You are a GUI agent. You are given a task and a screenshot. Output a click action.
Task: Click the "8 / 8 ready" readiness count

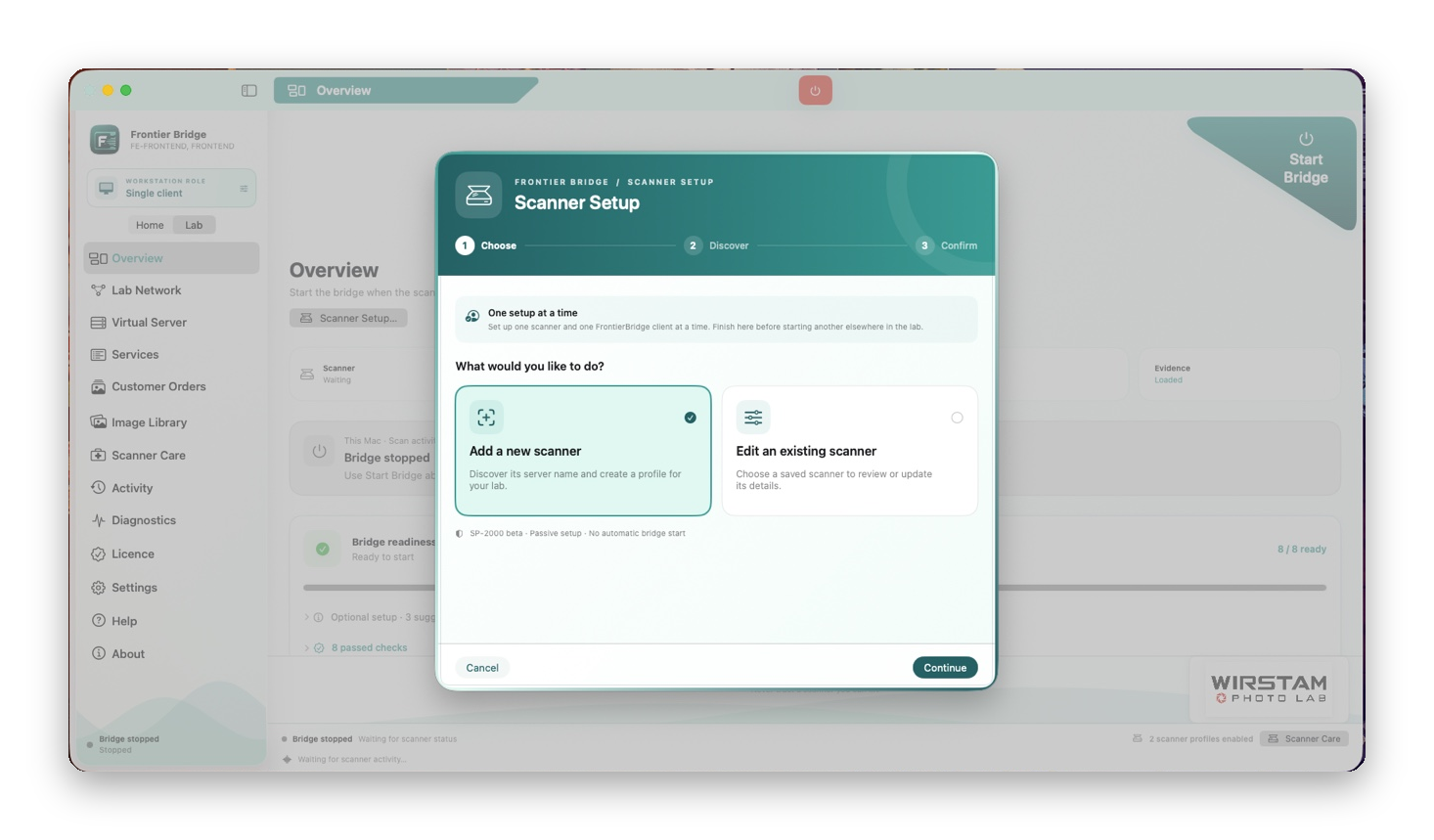click(x=1302, y=550)
